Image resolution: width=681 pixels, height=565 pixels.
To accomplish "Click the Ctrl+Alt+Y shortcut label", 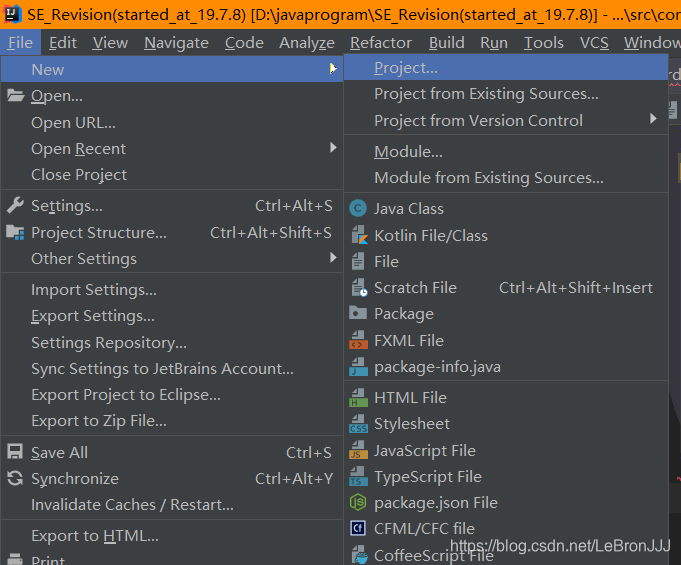I will (x=294, y=479).
